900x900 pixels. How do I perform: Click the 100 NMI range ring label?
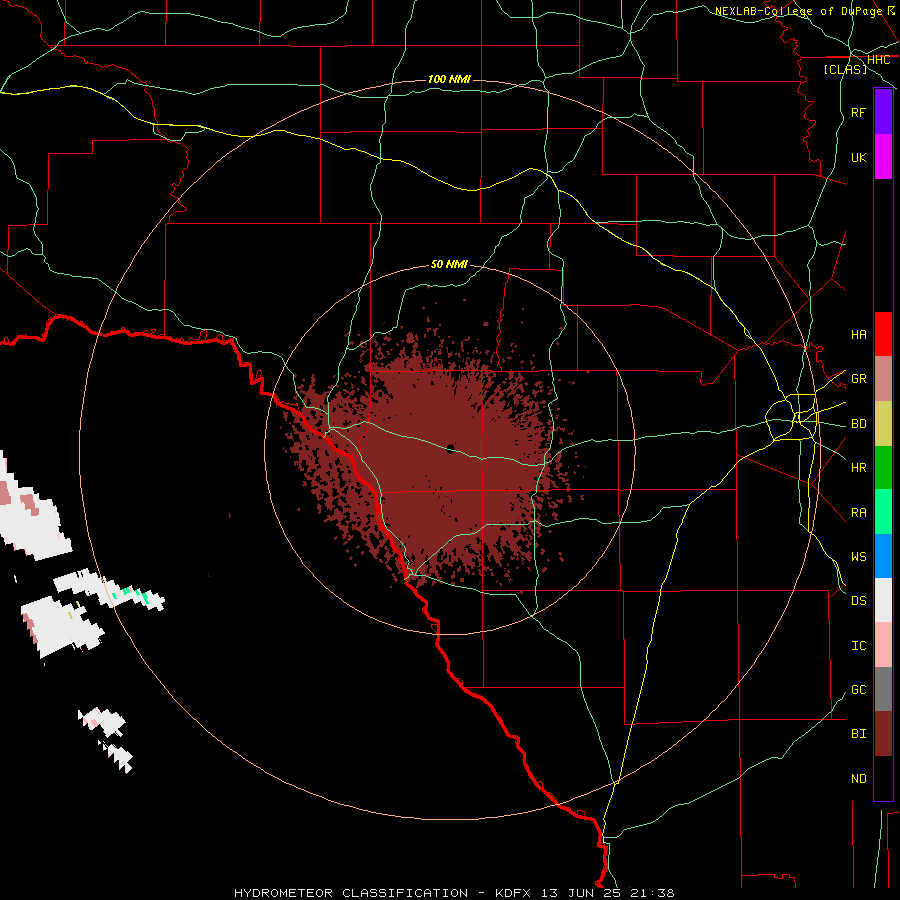(449, 79)
